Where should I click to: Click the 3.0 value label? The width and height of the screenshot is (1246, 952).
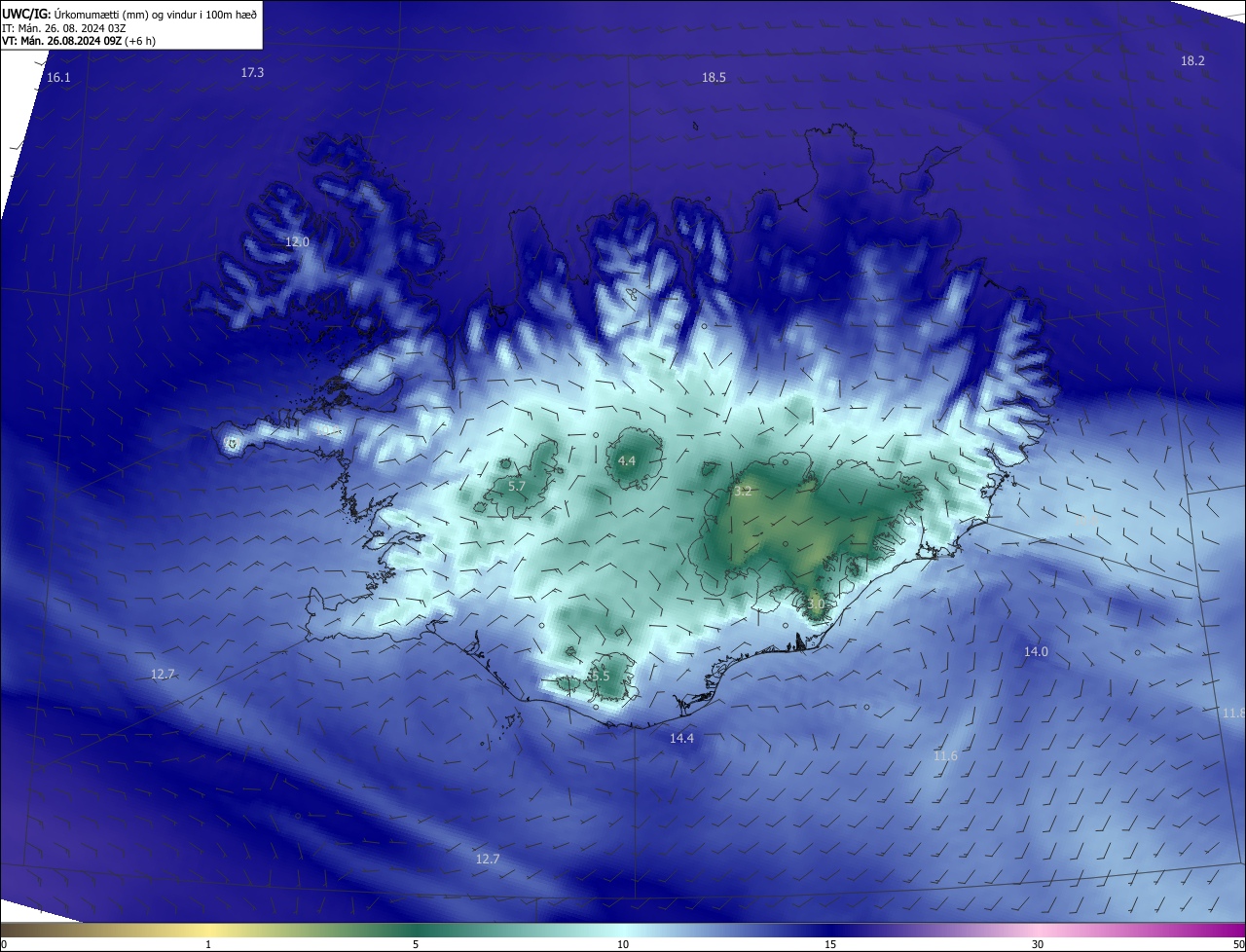tap(816, 604)
